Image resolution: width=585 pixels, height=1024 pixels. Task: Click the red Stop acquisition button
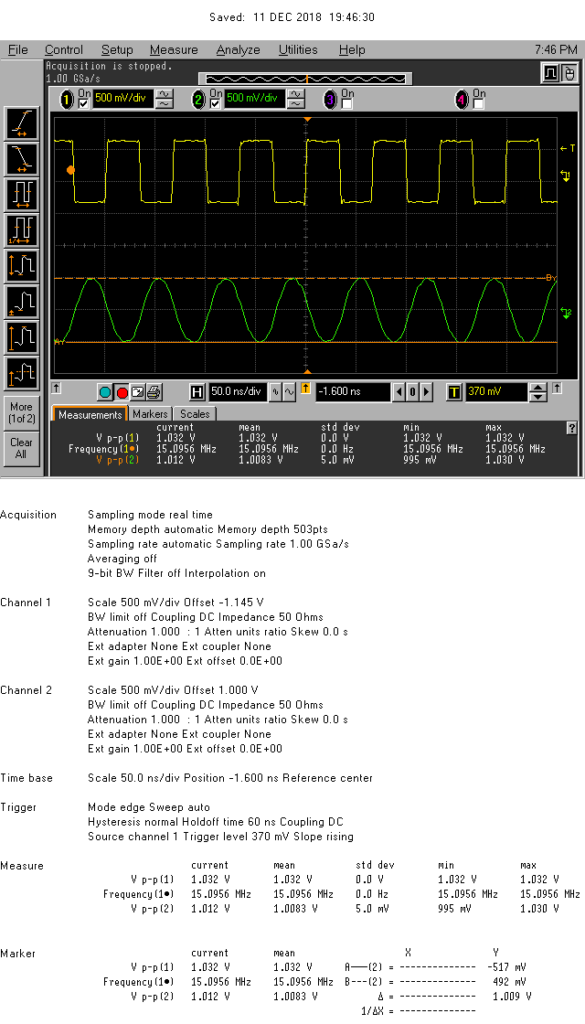[121, 392]
